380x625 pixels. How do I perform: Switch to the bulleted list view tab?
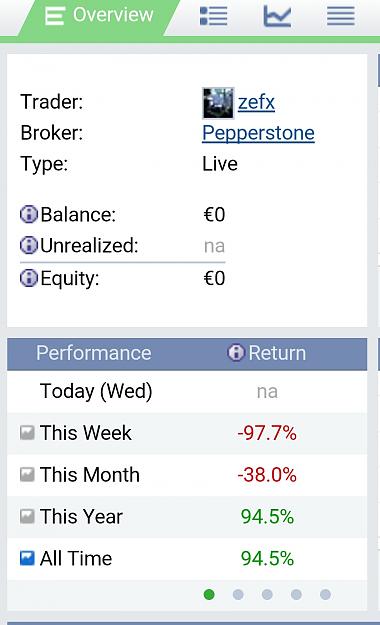click(213, 16)
